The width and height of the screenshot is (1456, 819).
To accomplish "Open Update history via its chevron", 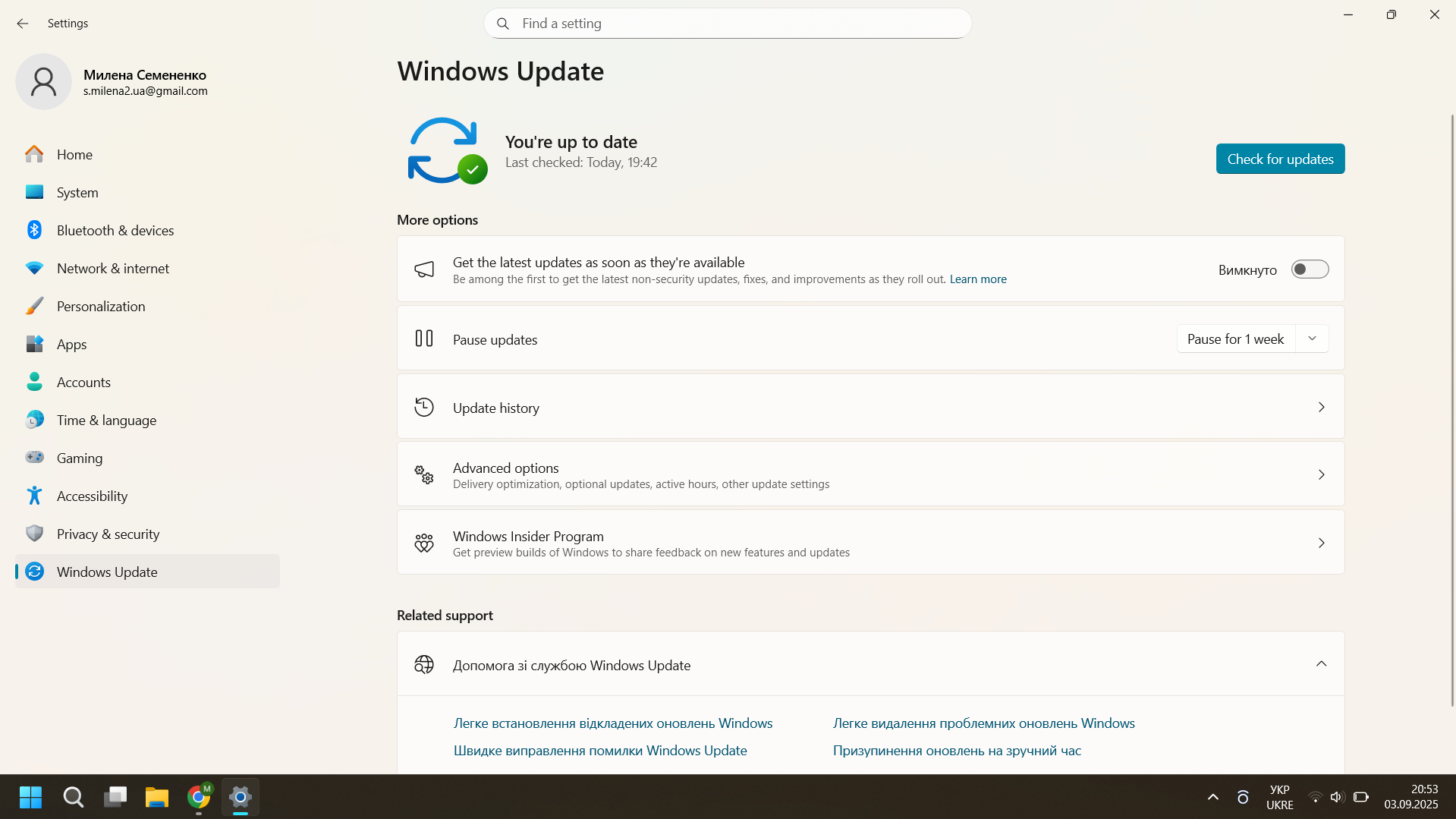I will [x=1321, y=408].
